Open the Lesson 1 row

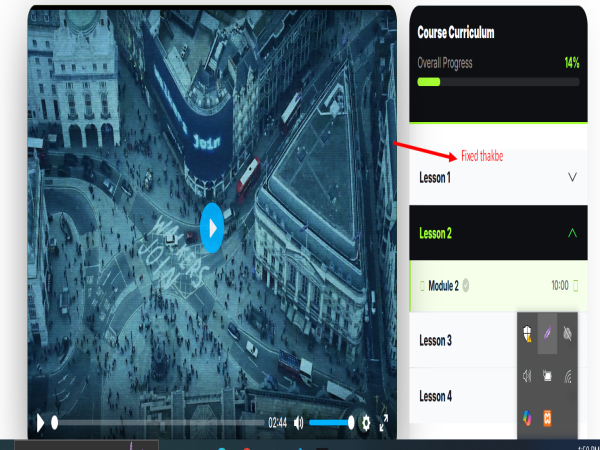498,177
